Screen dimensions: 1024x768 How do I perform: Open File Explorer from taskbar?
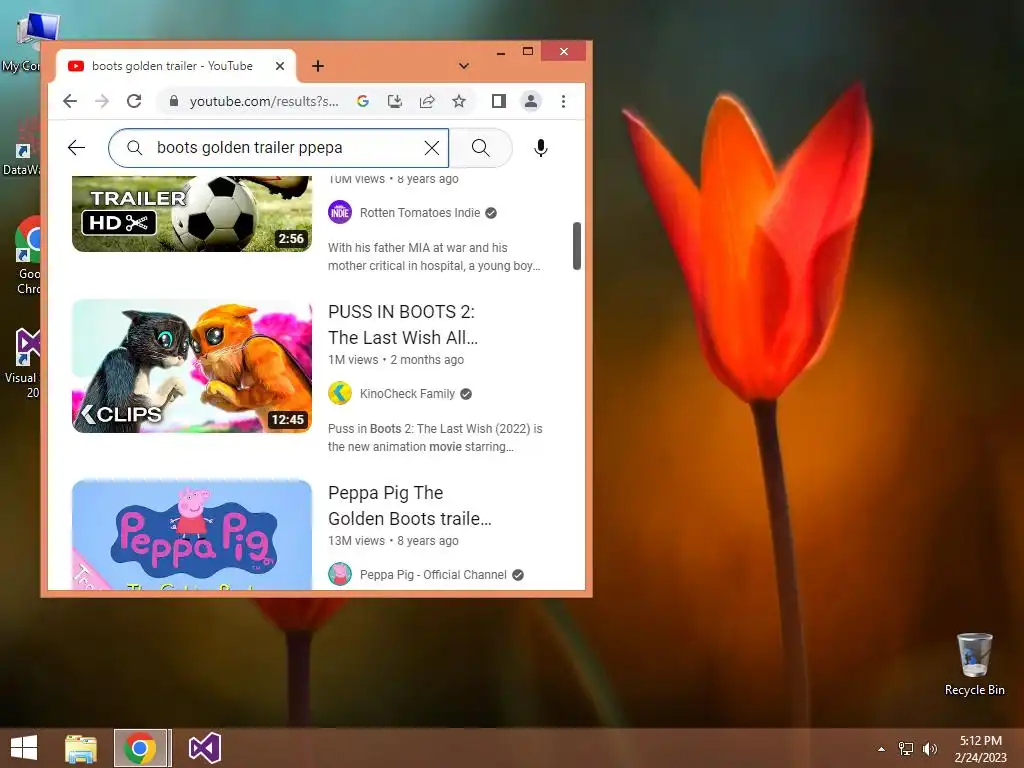coord(81,748)
